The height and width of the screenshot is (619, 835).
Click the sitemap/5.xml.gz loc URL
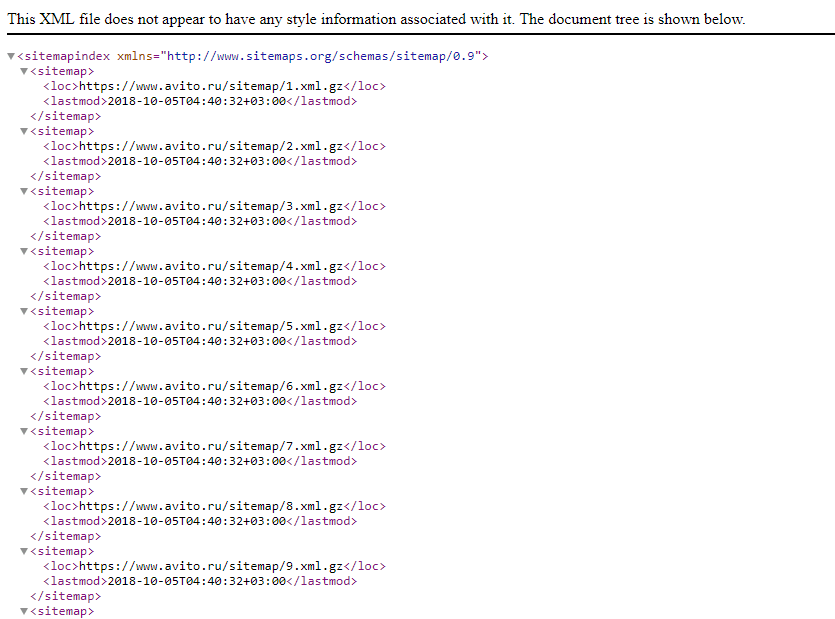(x=211, y=327)
